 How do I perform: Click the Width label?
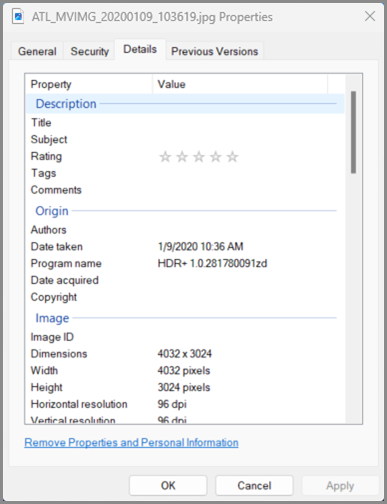(x=44, y=371)
